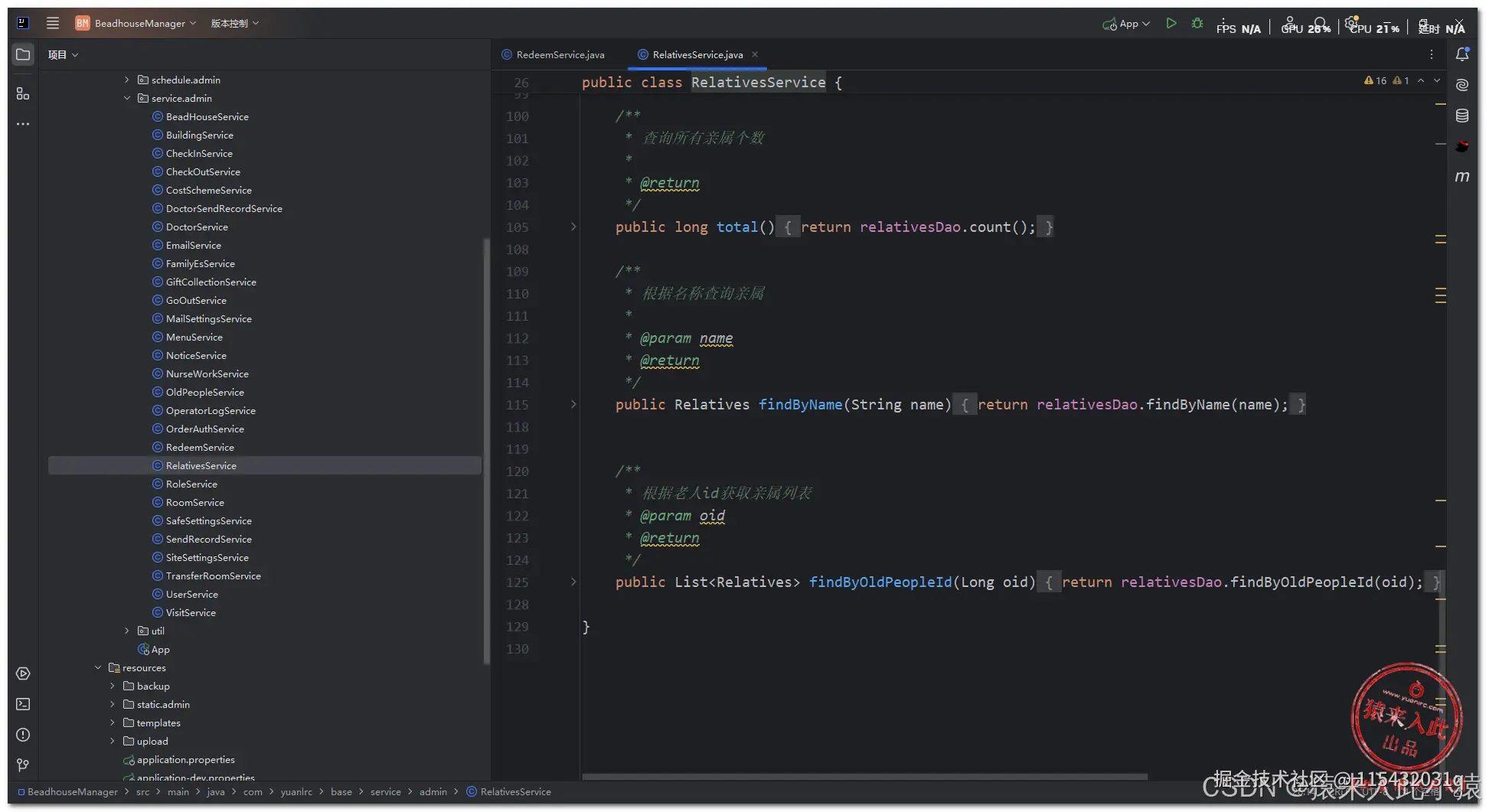
Task: Switch to RedeemService.java tab
Action: [553, 54]
